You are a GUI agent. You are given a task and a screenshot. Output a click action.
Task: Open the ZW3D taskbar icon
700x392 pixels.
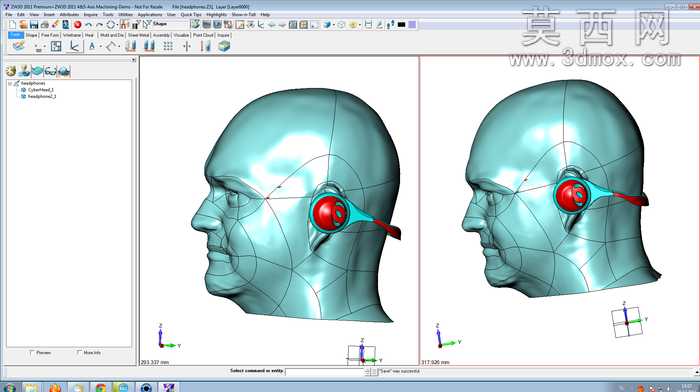[168, 387]
